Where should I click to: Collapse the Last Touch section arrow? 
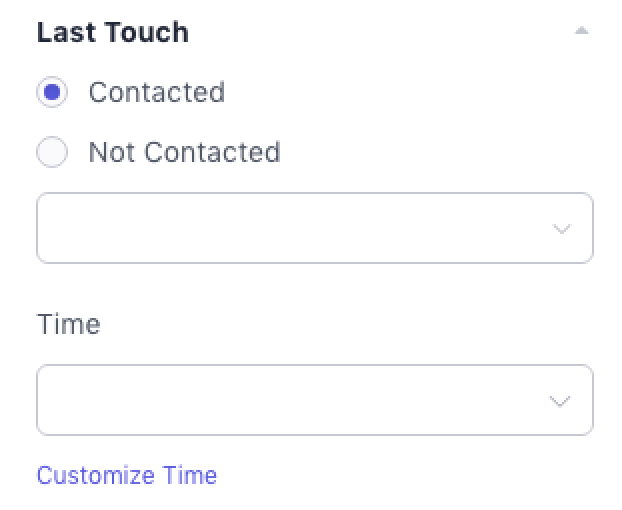click(581, 32)
